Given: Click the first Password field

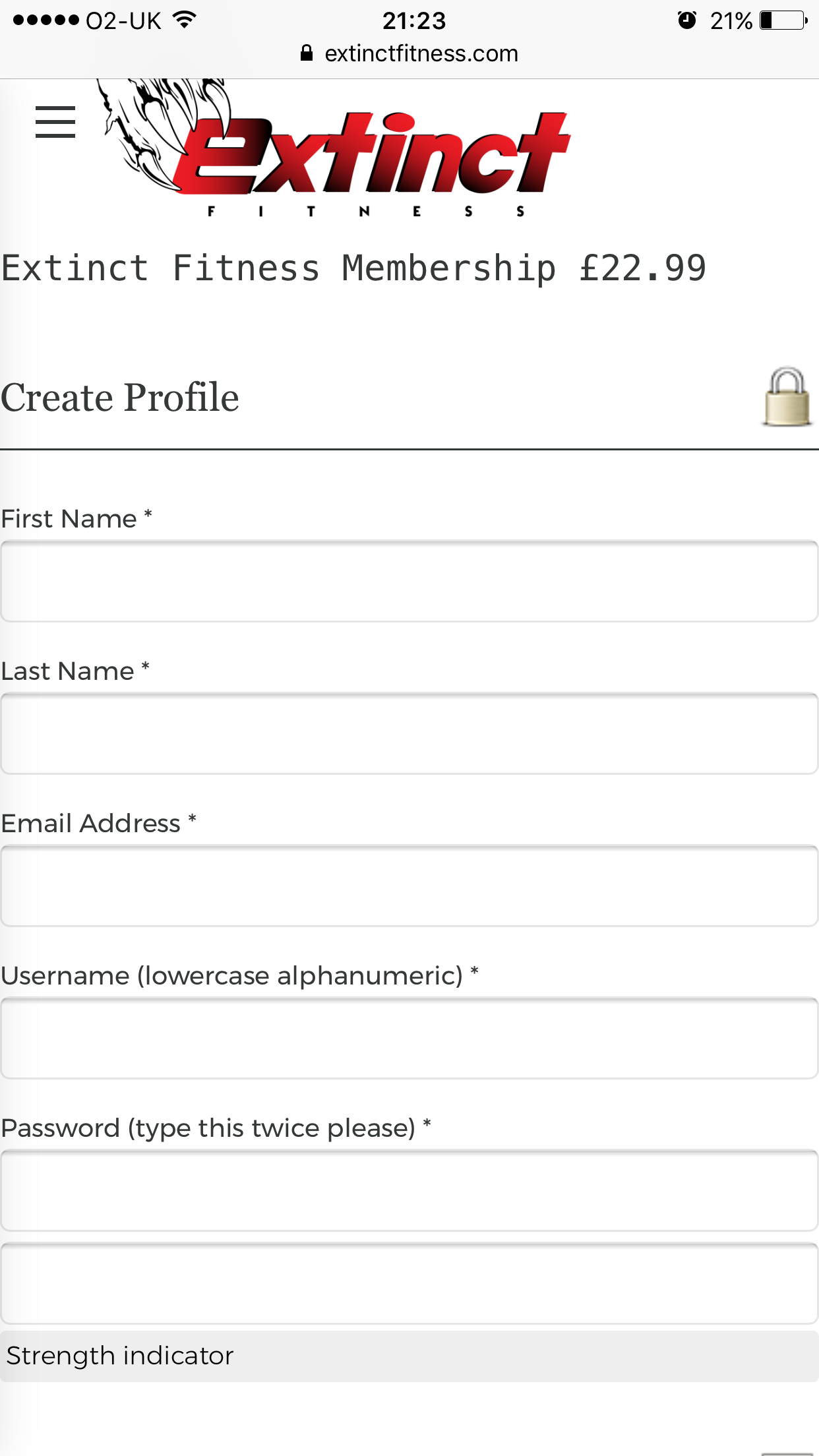Looking at the screenshot, I should pyautogui.click(x=409, y=1190).
